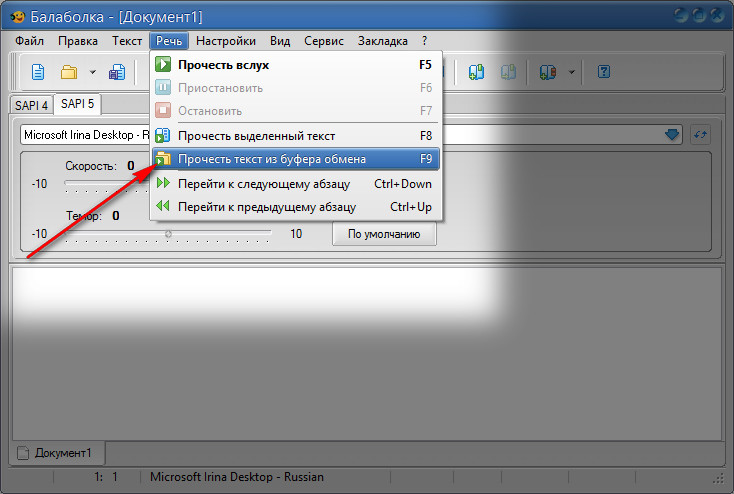734x494 pixels.
Task: Click the voice refresh arrows icon
Action: (700, 135)
